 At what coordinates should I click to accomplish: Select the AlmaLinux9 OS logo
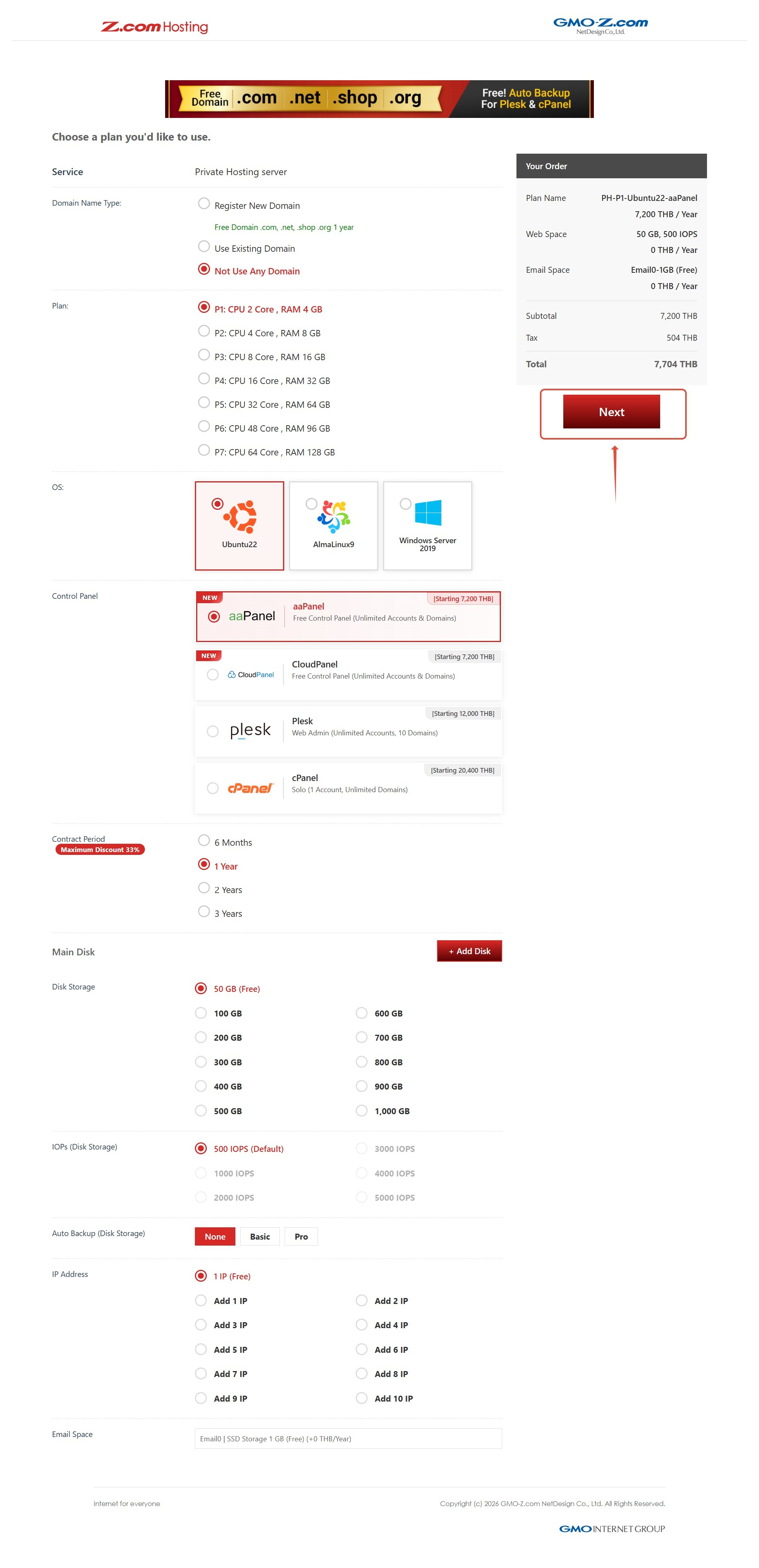tap(334, 516)
